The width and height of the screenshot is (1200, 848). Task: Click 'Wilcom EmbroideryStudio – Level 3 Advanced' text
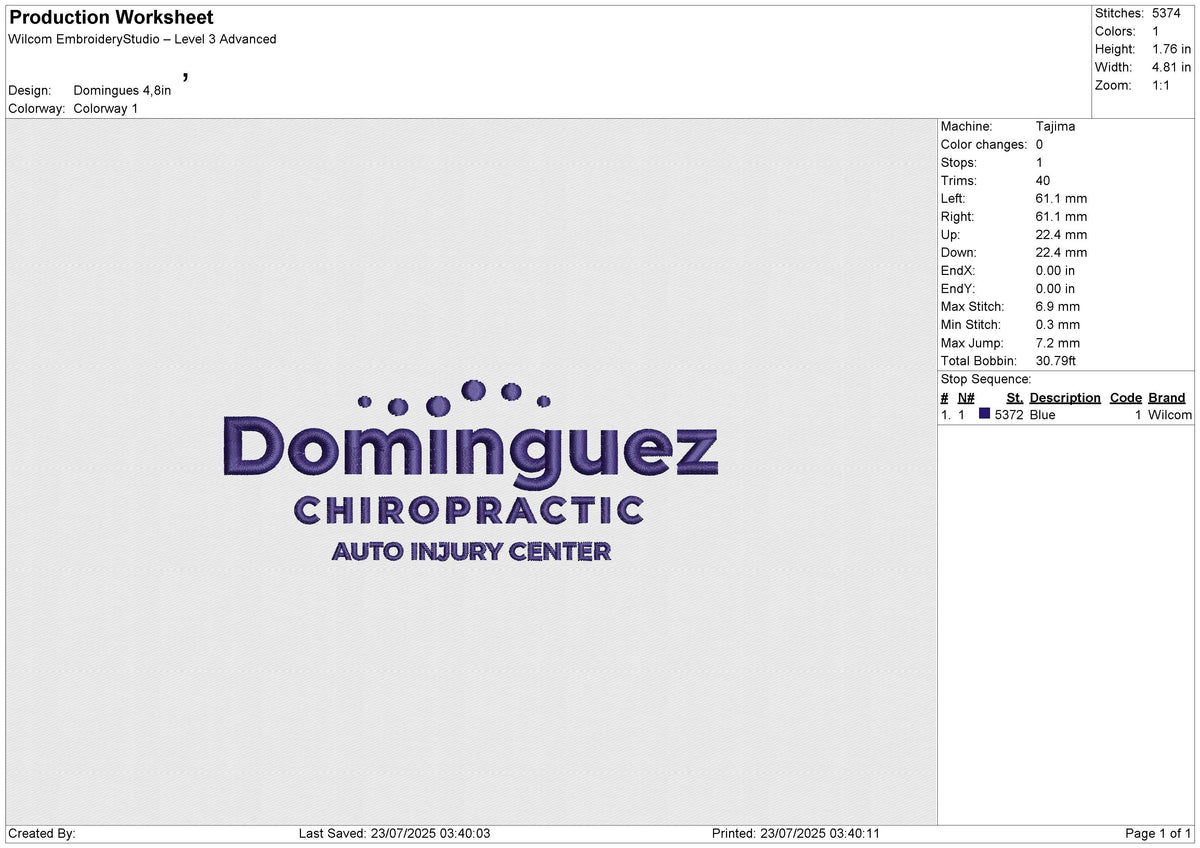tap(142, 39)
